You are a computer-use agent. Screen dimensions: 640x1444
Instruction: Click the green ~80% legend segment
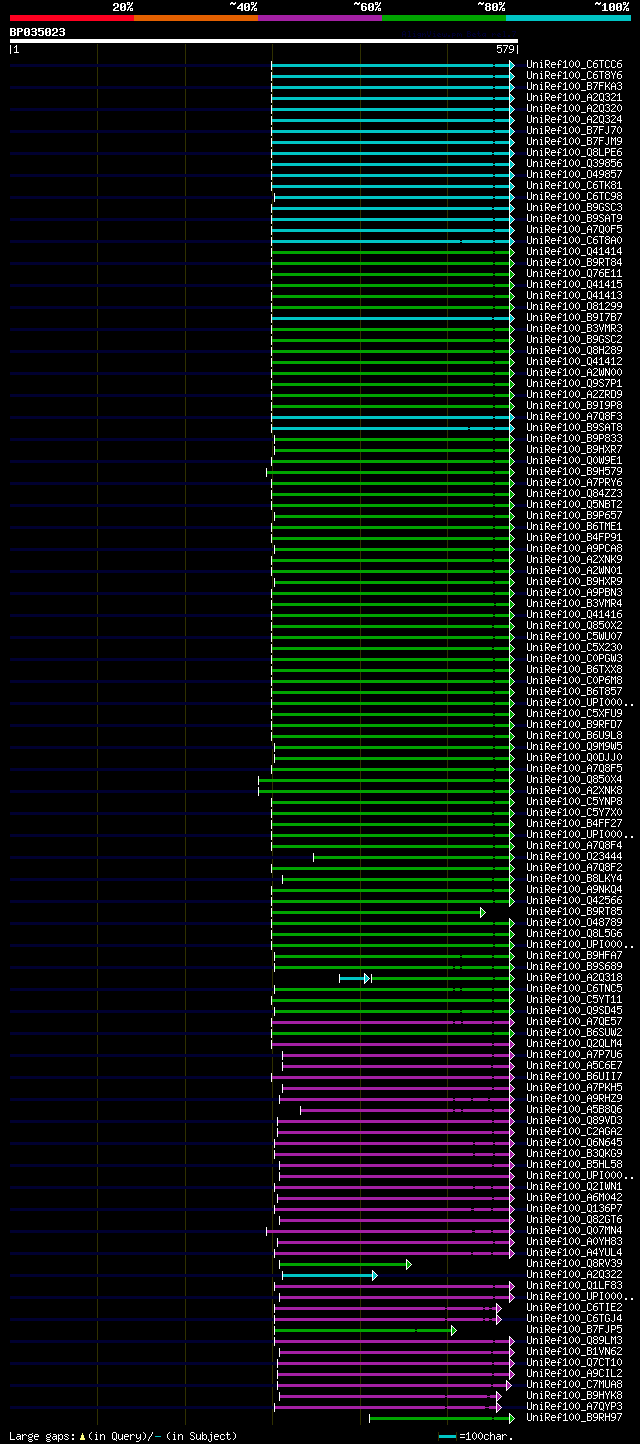coord(444,18)
